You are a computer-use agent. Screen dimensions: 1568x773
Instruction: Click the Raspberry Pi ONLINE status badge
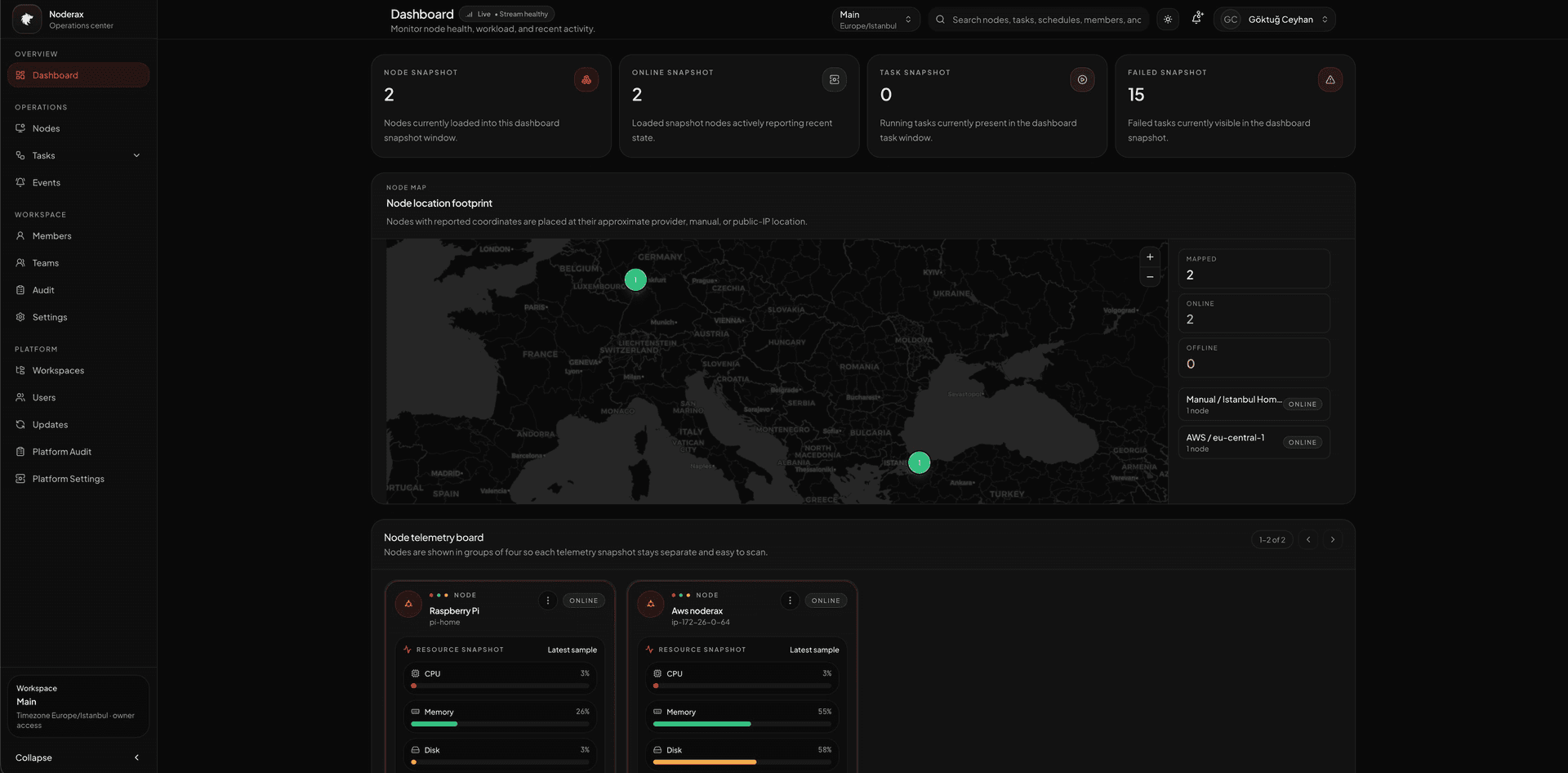click(x=584, y=601)
